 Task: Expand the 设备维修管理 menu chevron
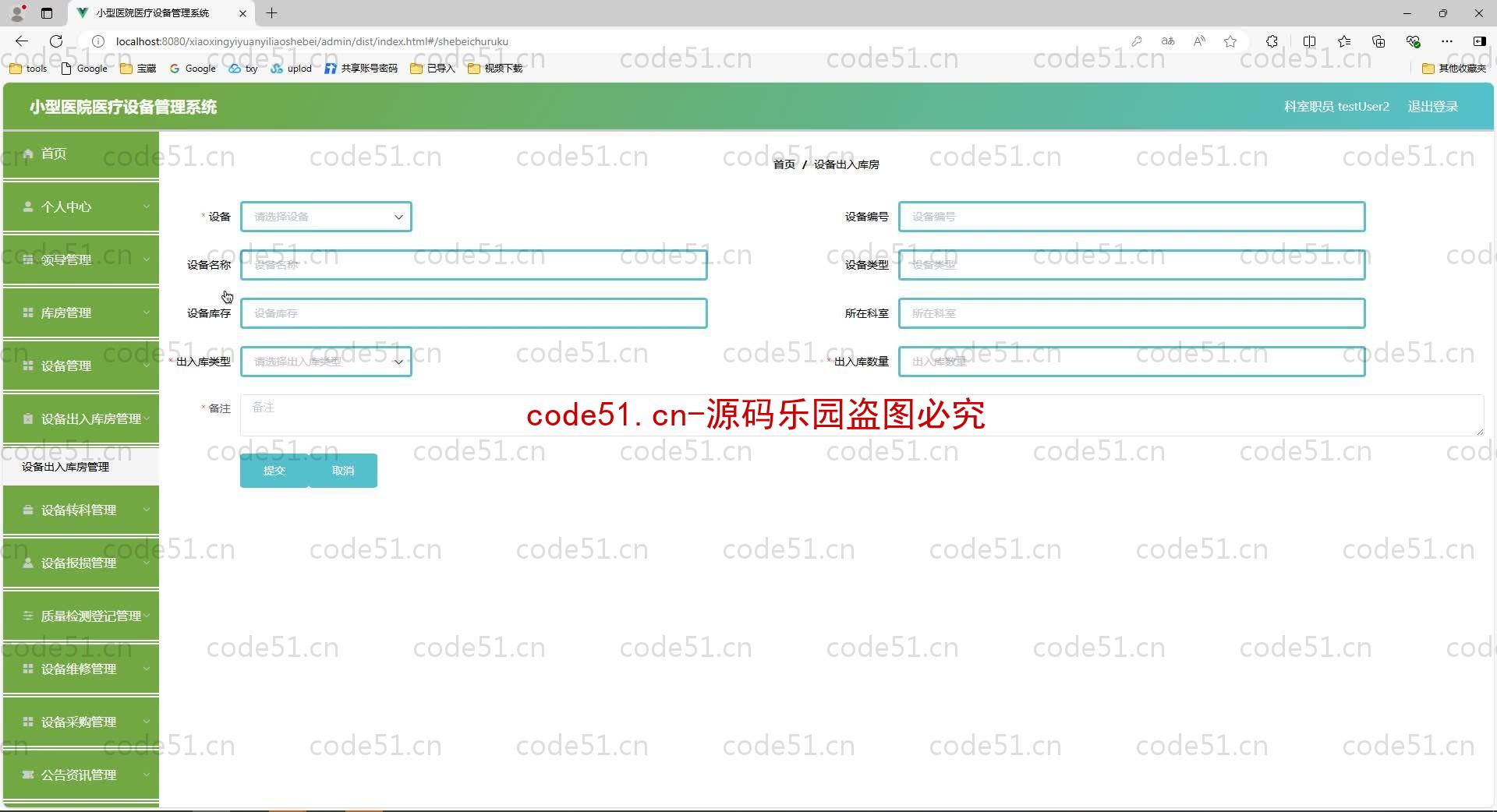tap(146, 669)
